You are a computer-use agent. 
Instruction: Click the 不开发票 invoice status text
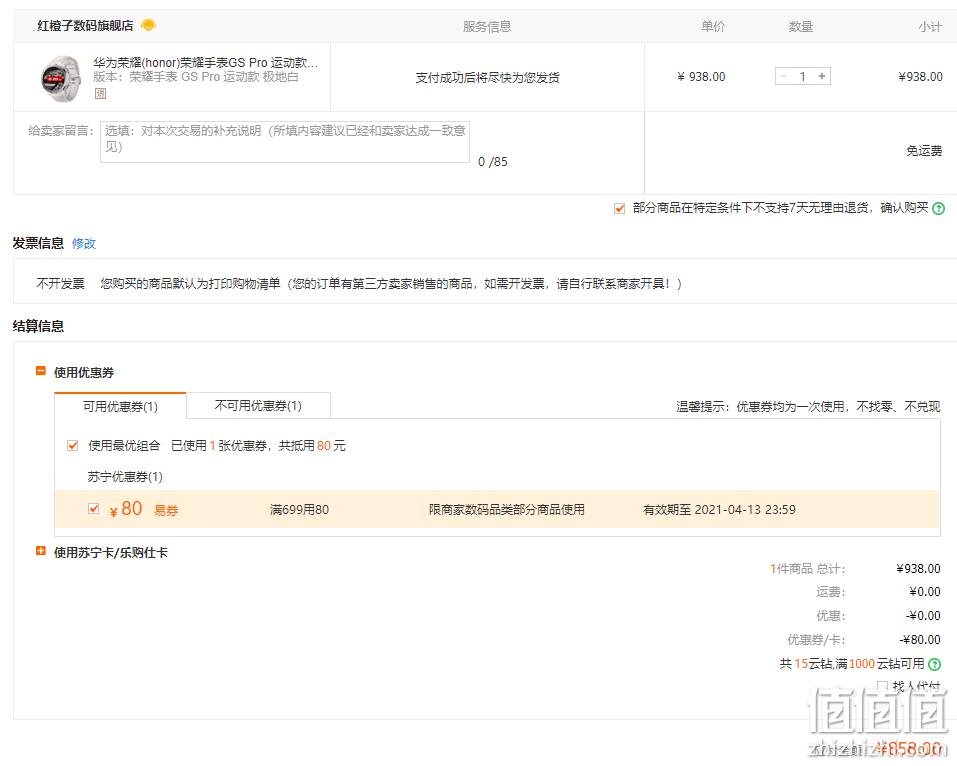pyautogui.click(x=60, y=284)
